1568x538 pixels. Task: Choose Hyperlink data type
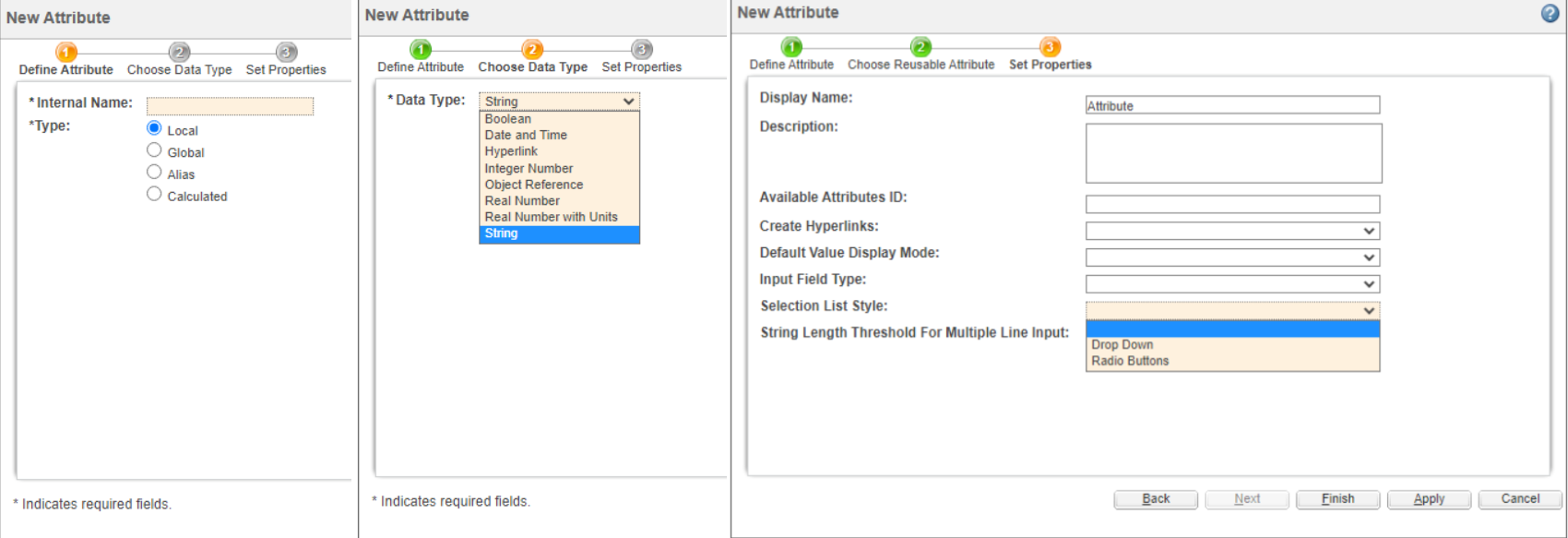coord(559,151)
